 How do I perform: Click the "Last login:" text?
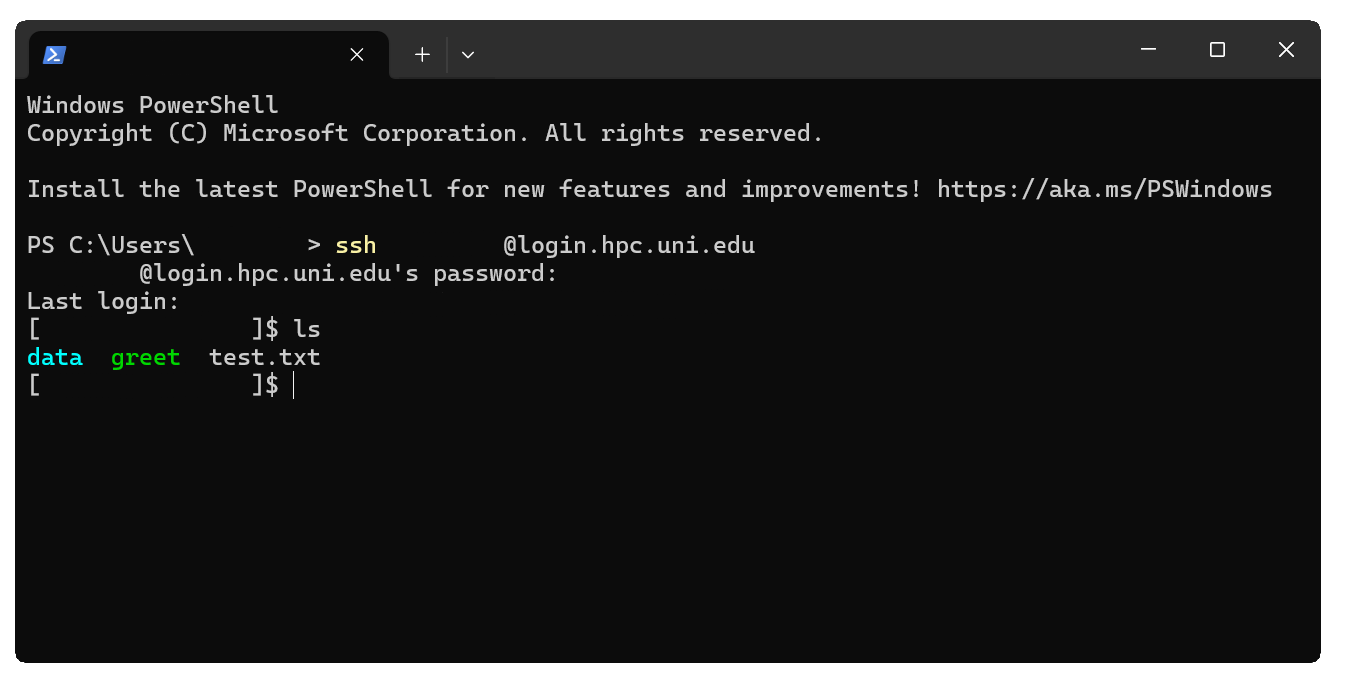pos(103,301)
